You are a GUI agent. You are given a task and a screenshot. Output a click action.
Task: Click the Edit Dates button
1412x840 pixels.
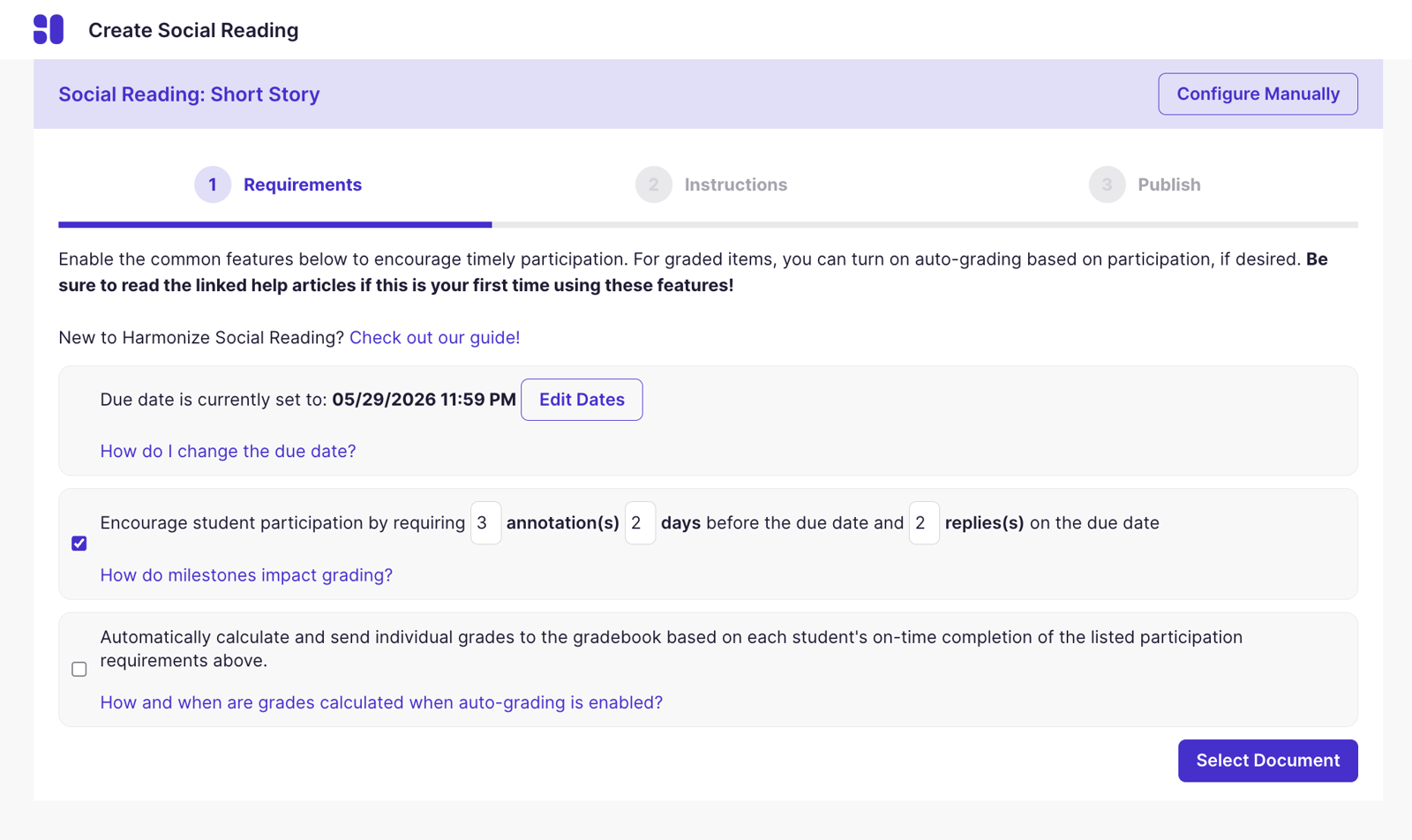[582, 400]
